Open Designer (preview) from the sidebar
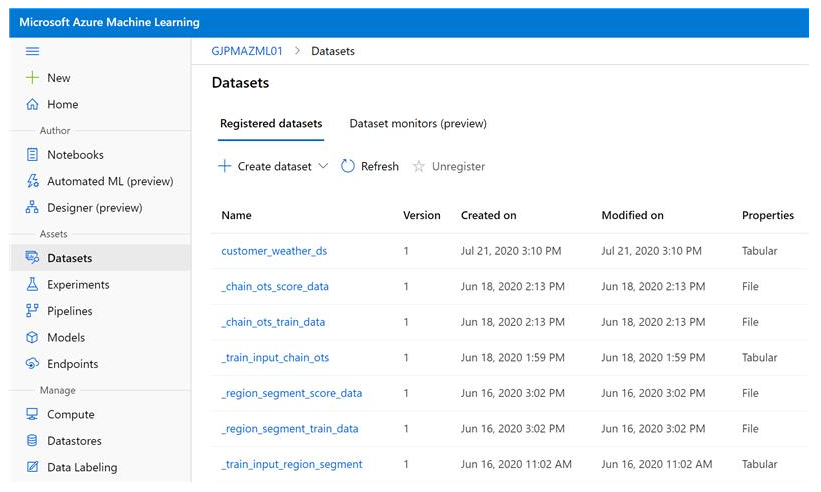821x492 pixels. coord(95,208)
